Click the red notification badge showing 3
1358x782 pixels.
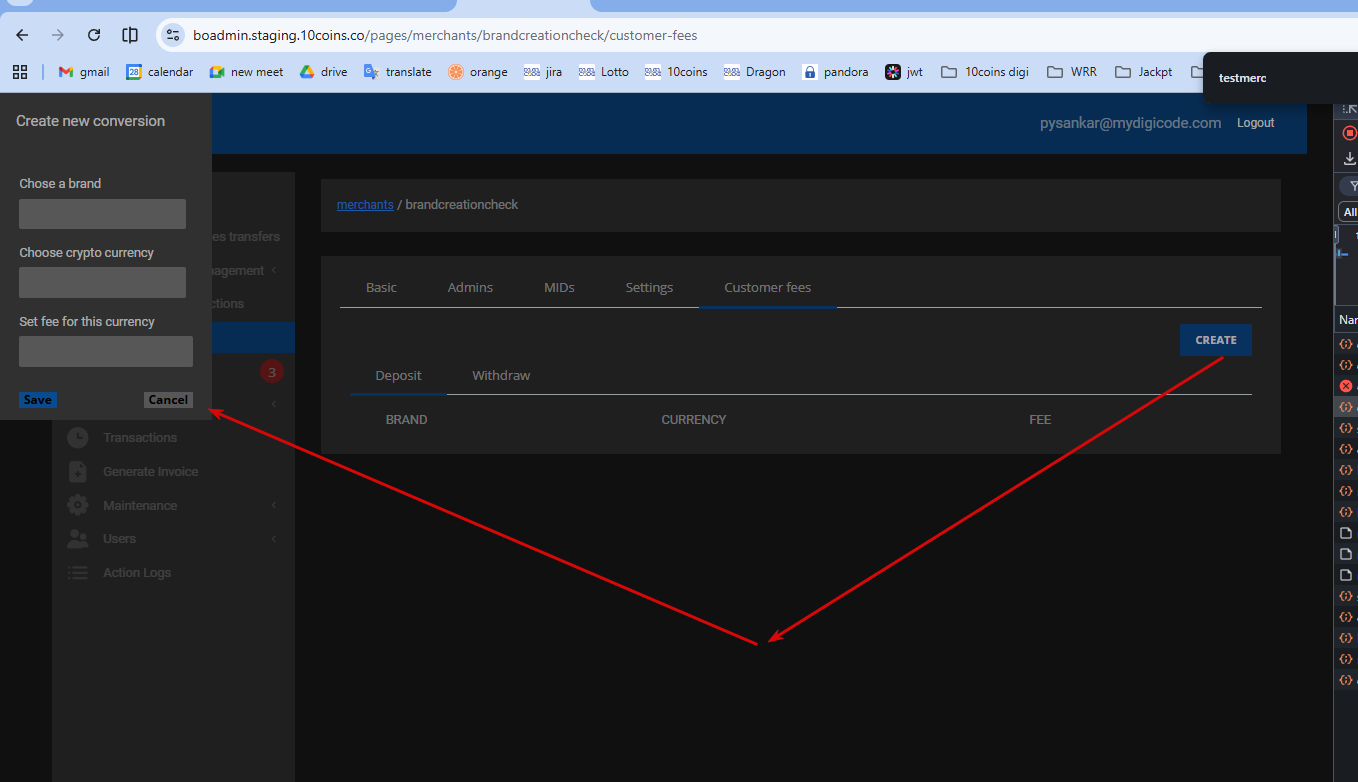point(272,373)
